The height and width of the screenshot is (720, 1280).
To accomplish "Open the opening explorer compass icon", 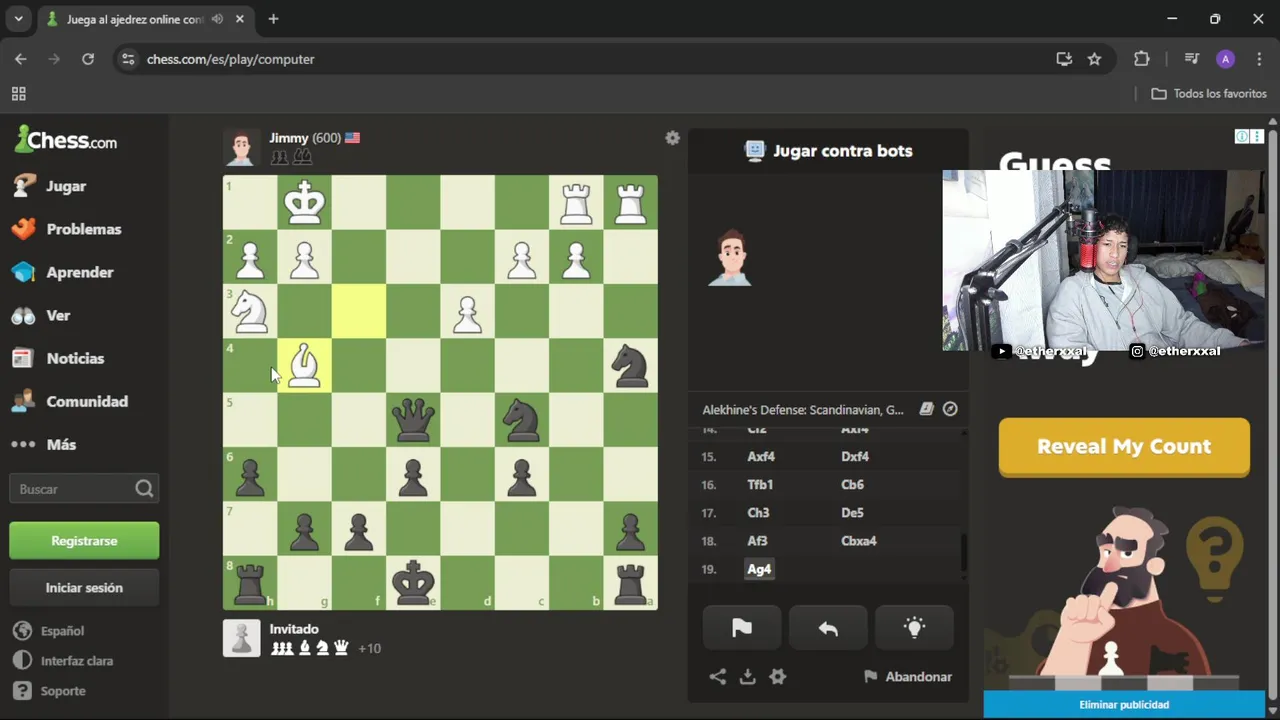I will coord(950,409).
